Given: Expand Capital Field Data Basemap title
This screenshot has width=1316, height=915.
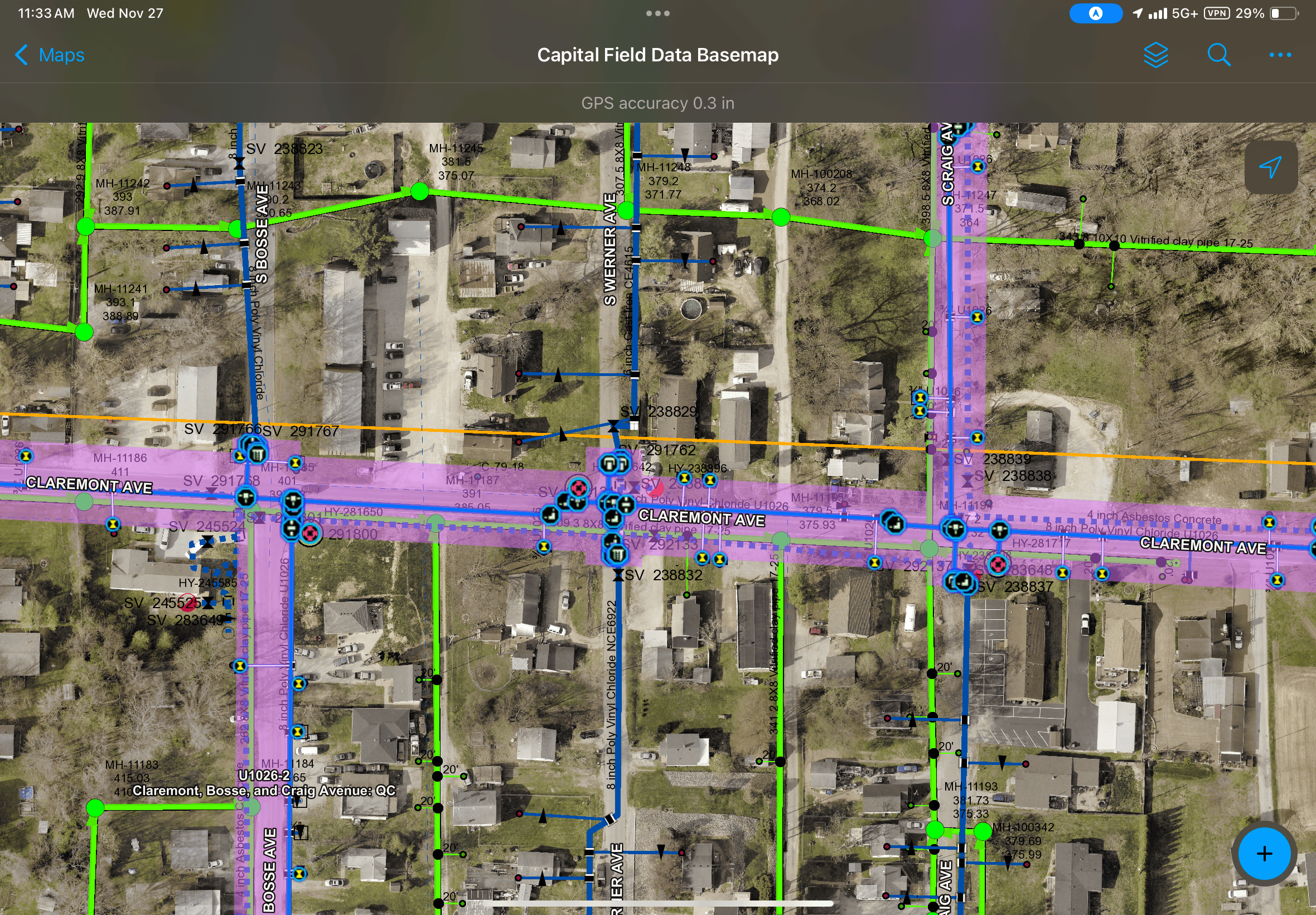Looking at the screenshot, I should click(657, 55).
